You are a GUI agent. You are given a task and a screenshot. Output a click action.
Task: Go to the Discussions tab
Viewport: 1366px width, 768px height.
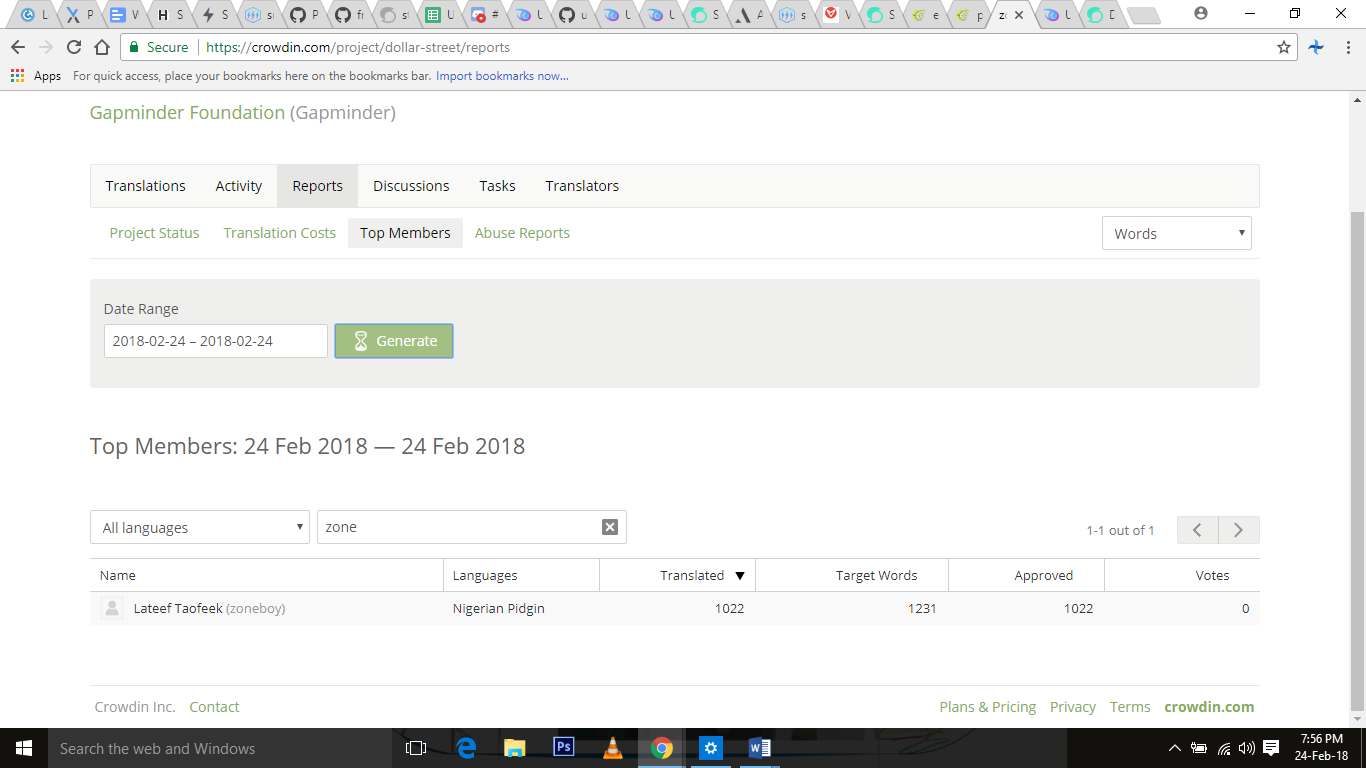(411, 186)
